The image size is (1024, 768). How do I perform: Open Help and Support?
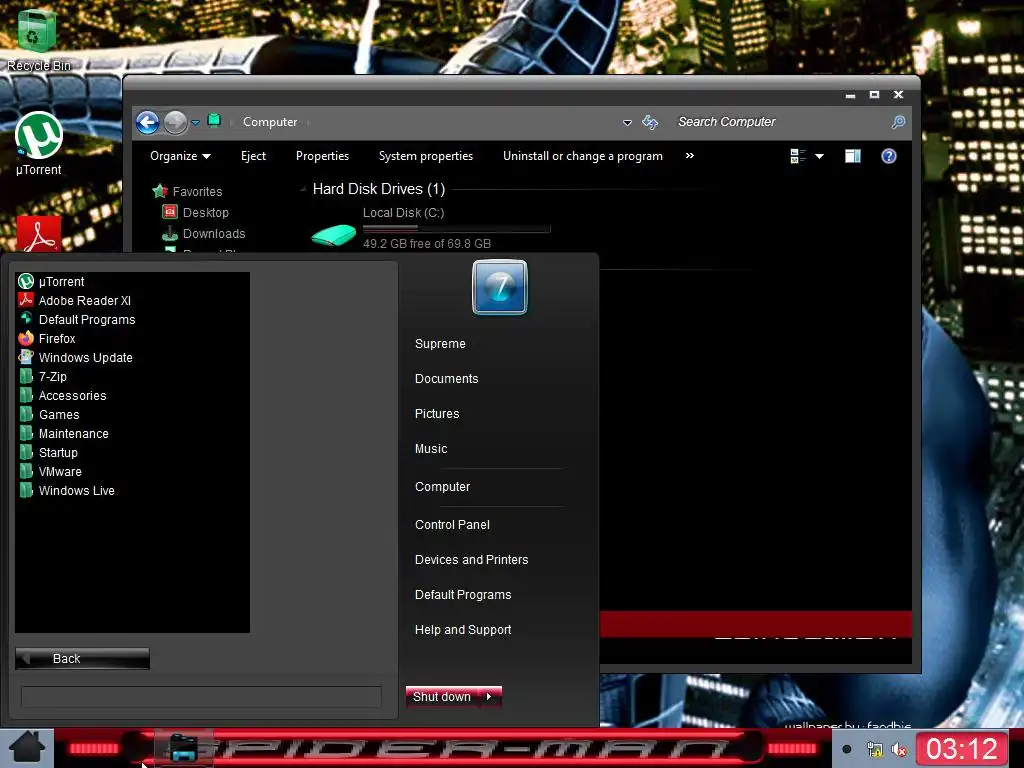[463, 630]
